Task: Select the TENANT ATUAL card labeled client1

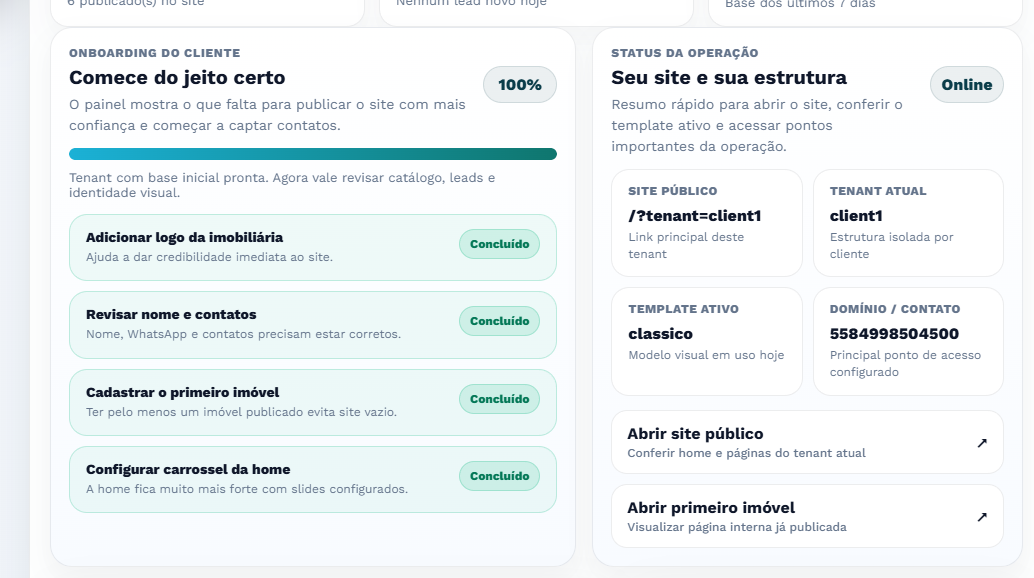Action: coord(907,222)
